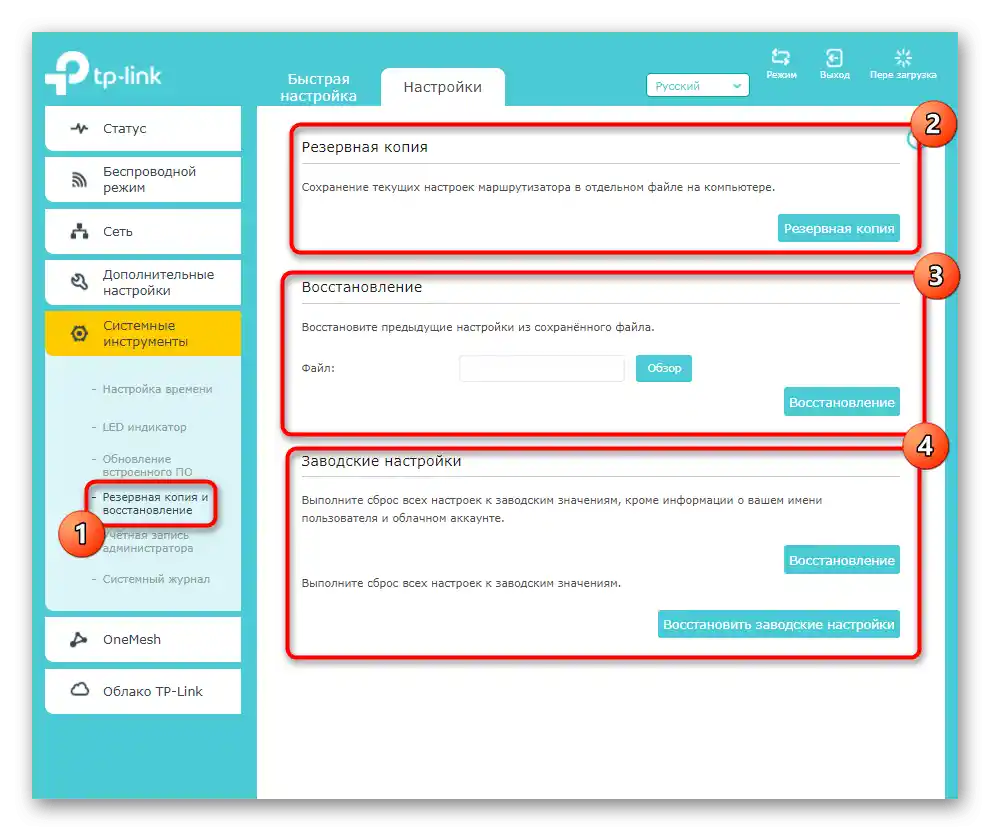Viewport: 990px width, 831px height.
Task: Switch to Быстрая настройка tab
Action: point(318,87)
